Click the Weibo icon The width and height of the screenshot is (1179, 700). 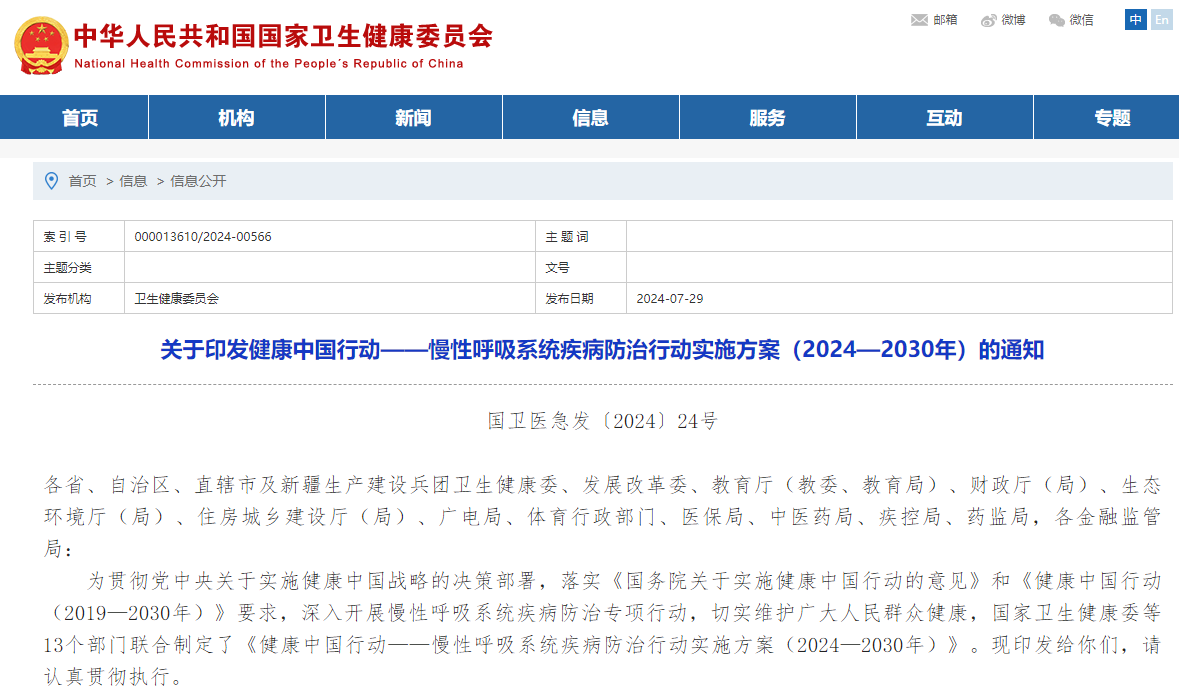(x=989, y=20)
